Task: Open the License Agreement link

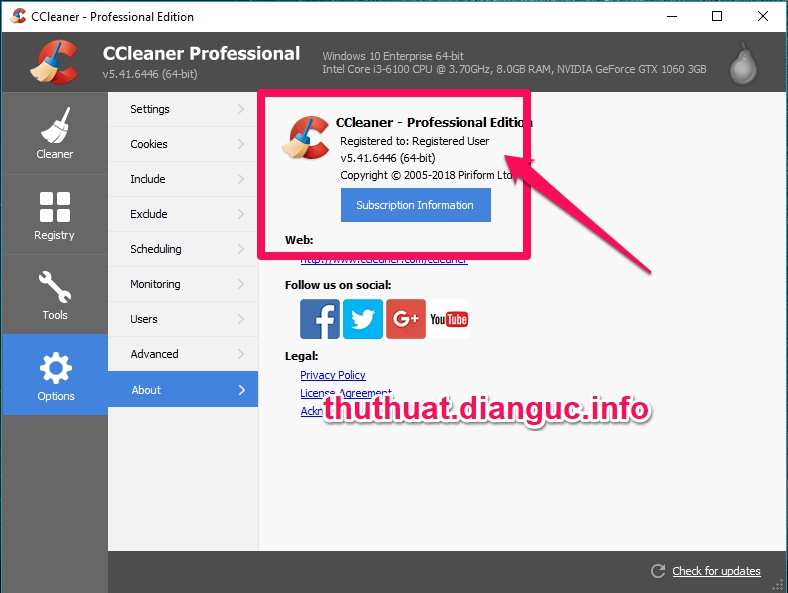Action: [346, 392]
